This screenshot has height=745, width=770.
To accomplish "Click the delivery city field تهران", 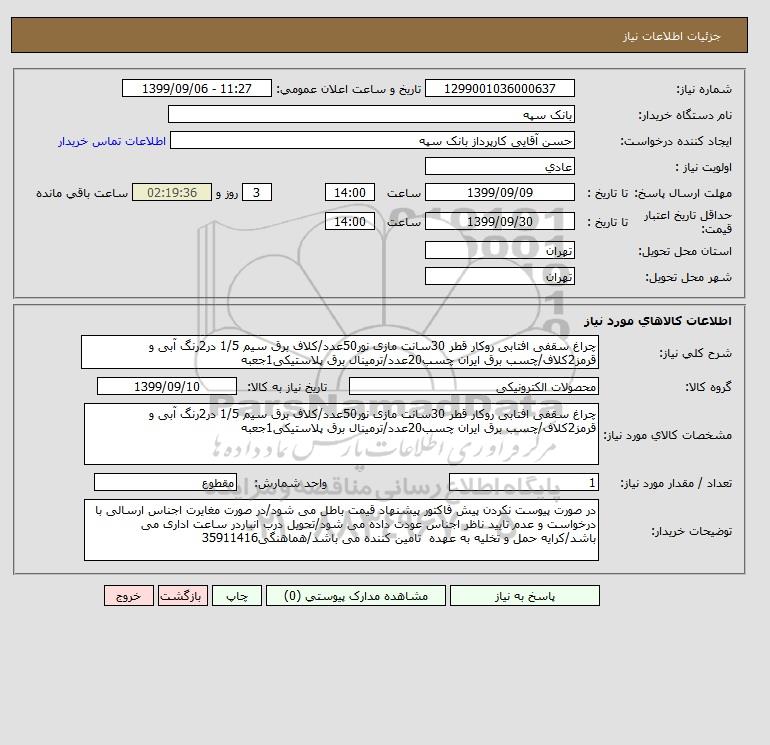I will [499, 276].
